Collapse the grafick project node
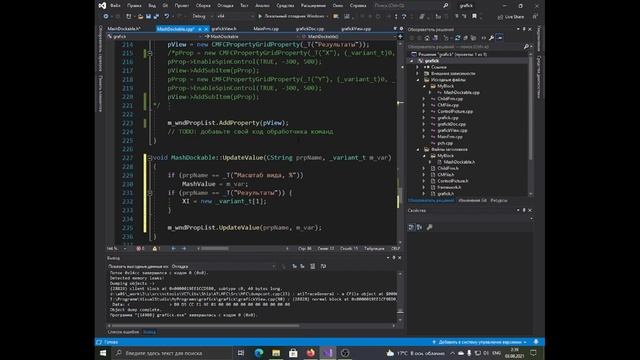Image resolution: width=640 pixels, height=360 pixels. click(412, 61)
